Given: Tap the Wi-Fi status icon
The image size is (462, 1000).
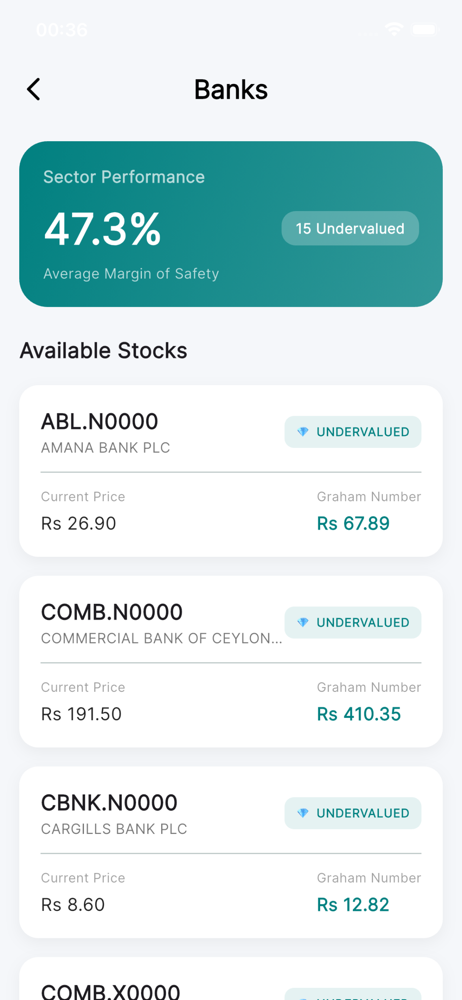Looking at the screenshot, I should click(x=394, y=29).
